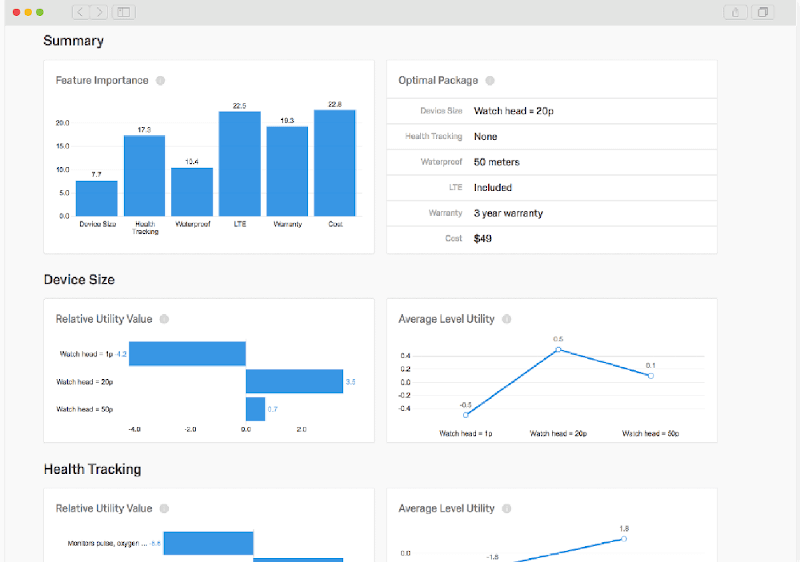Click the browser back arrow button
Viewport: 800px width, 562px height.
(x=80, y=12)
